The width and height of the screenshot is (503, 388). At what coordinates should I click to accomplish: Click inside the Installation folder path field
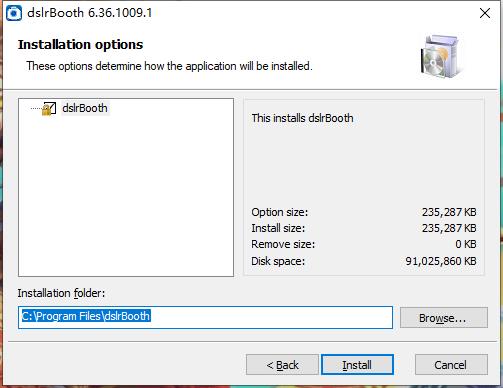click(x=205, y=317)
